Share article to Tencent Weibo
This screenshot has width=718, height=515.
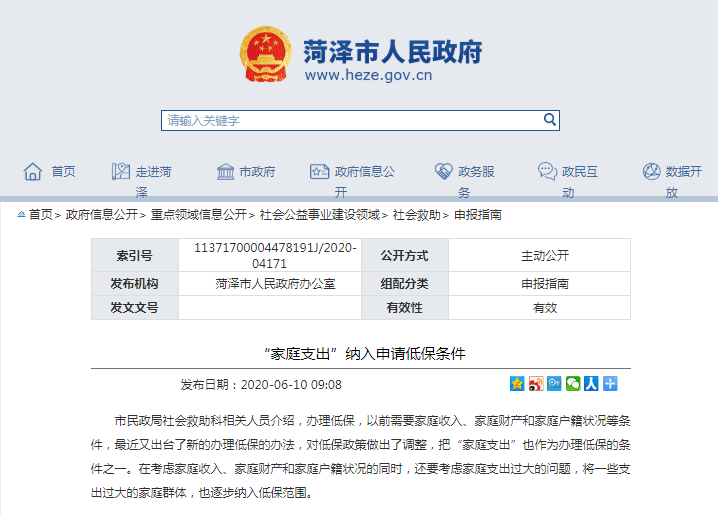(554, 384)
